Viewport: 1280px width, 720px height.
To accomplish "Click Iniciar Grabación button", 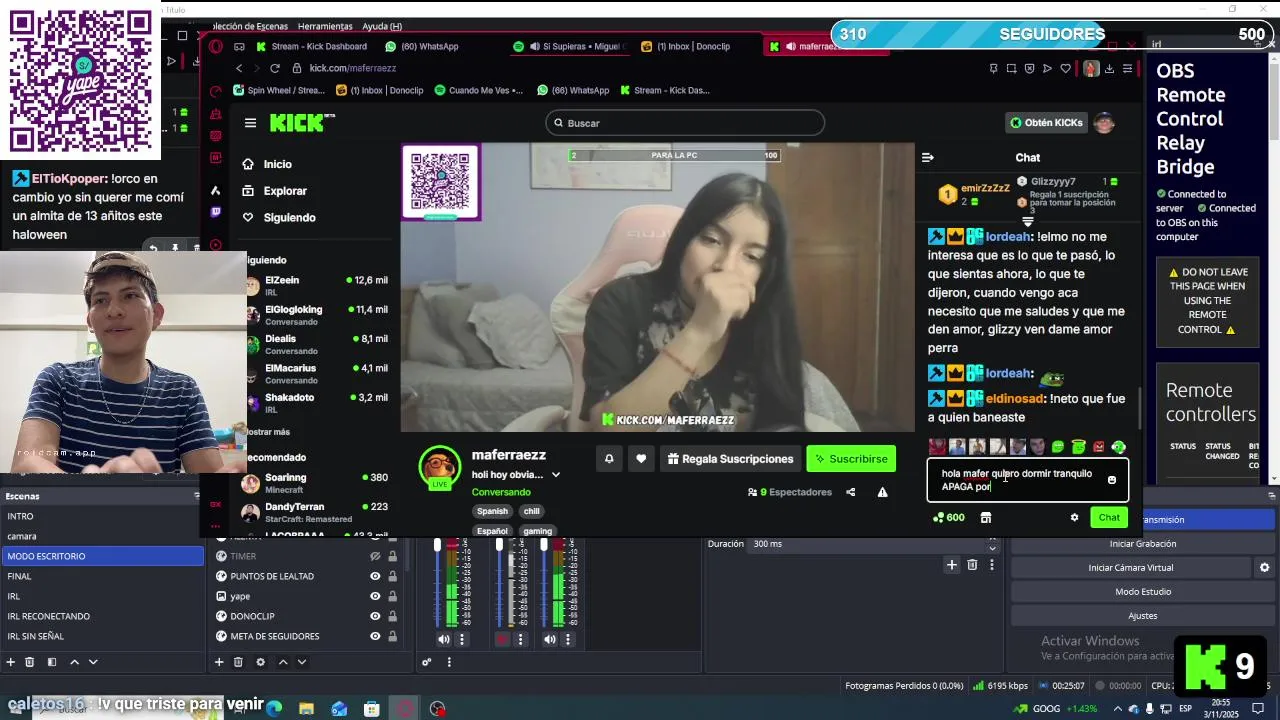I will pyautogui.click(x=1142, y=544).
